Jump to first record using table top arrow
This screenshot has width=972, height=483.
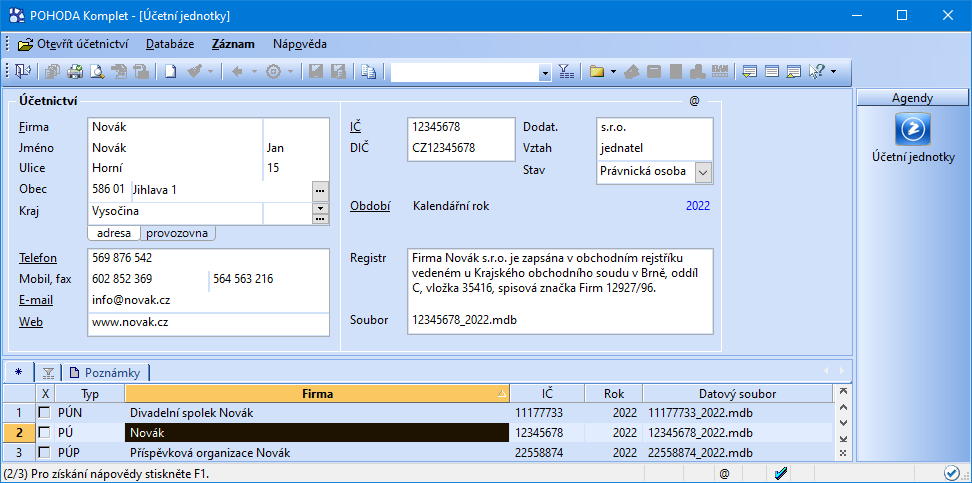[x=842, y=392]
